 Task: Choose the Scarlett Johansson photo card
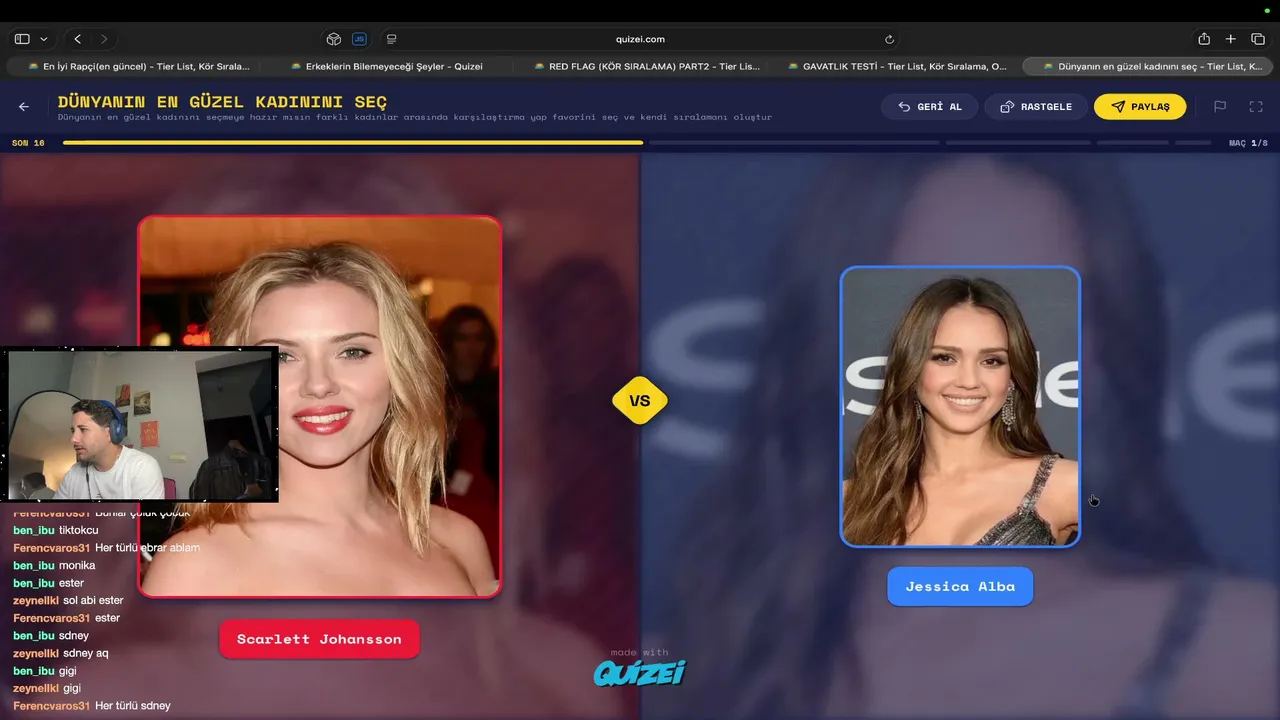tap(319, 406)
